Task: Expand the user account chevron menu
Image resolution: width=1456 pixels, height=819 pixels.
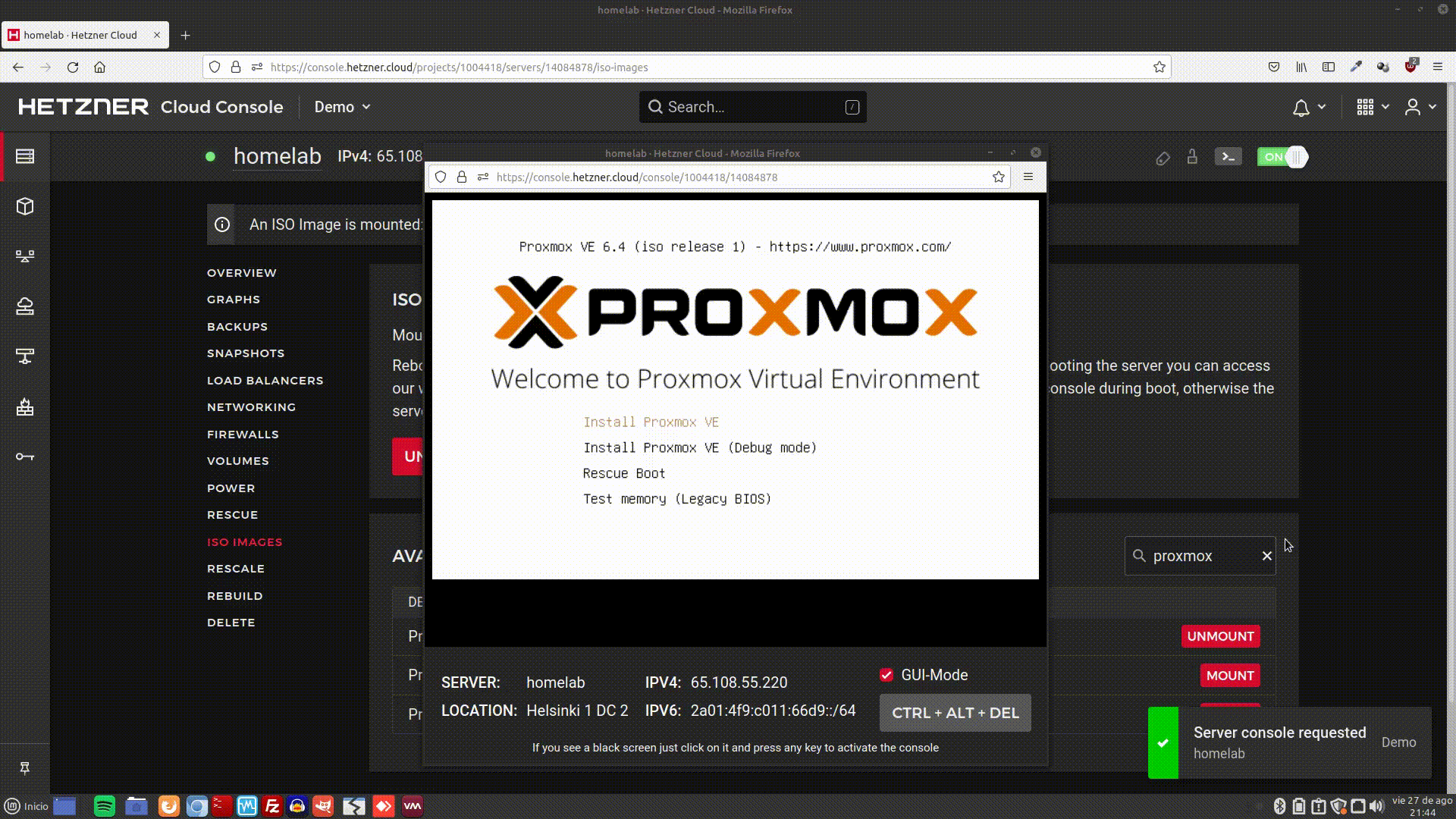Action: [1432, 107]
